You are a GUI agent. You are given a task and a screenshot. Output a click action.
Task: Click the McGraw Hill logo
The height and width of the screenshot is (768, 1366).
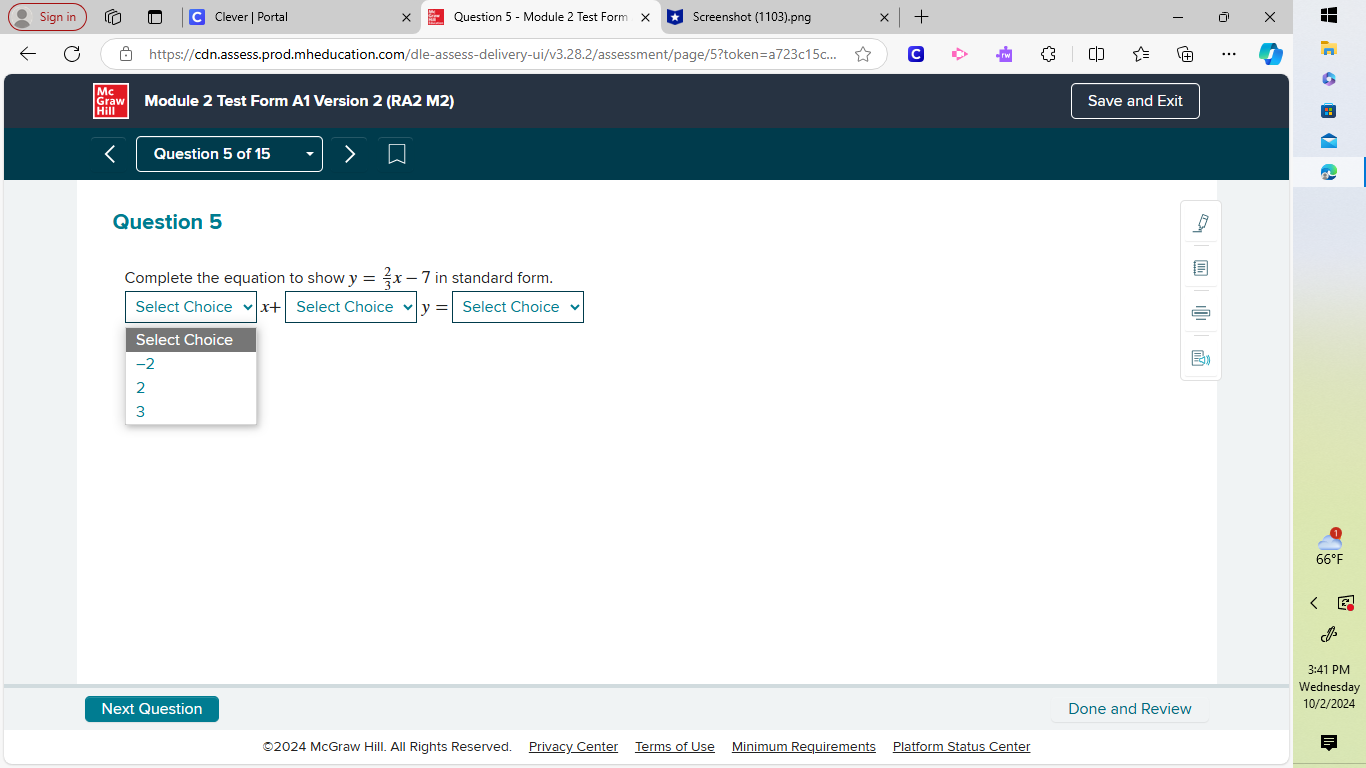coord(111,101)
